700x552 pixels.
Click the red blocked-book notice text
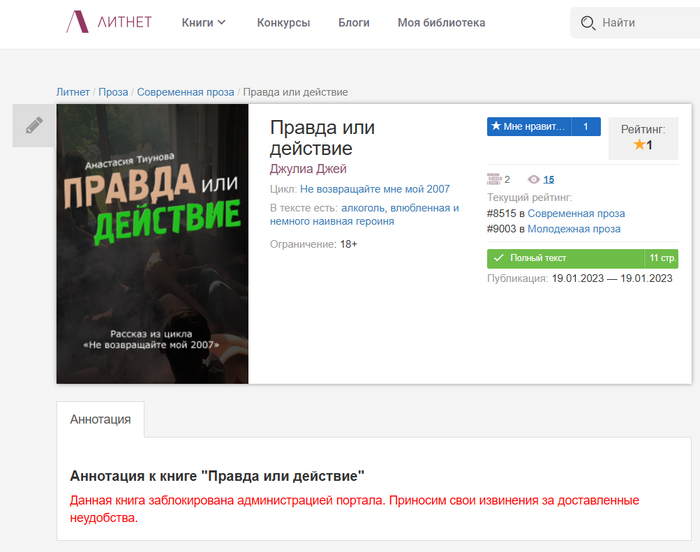coord(354,509)
